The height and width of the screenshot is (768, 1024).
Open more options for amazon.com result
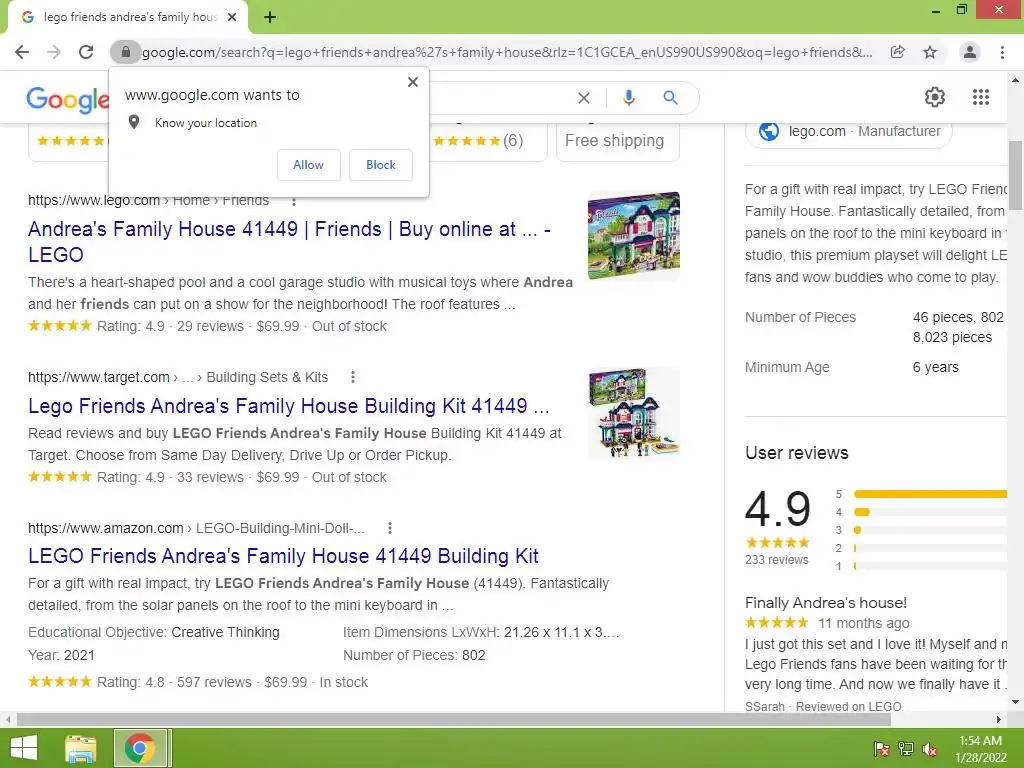[x=390, y=528]
